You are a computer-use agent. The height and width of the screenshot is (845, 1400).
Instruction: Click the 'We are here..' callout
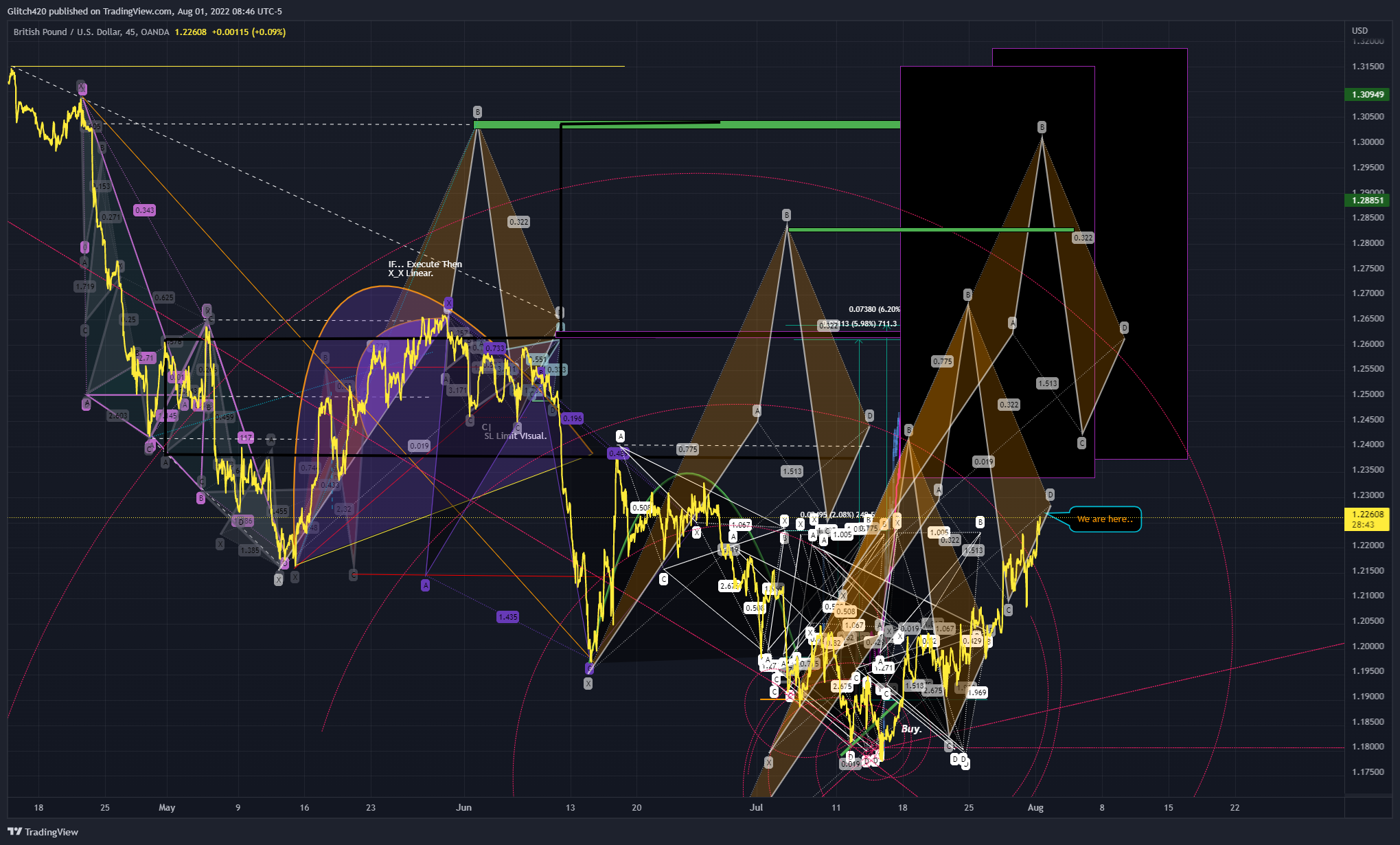[1105, 519]
